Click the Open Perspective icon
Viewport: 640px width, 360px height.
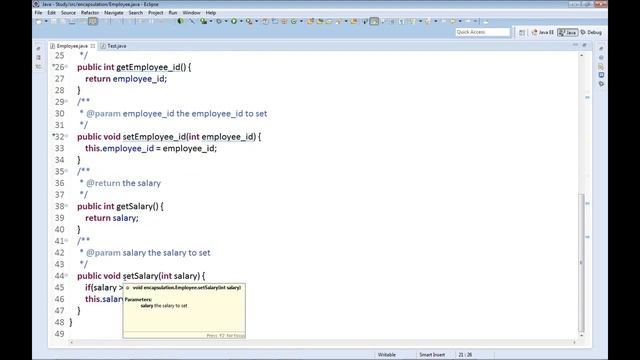click(x=522, y=32)
